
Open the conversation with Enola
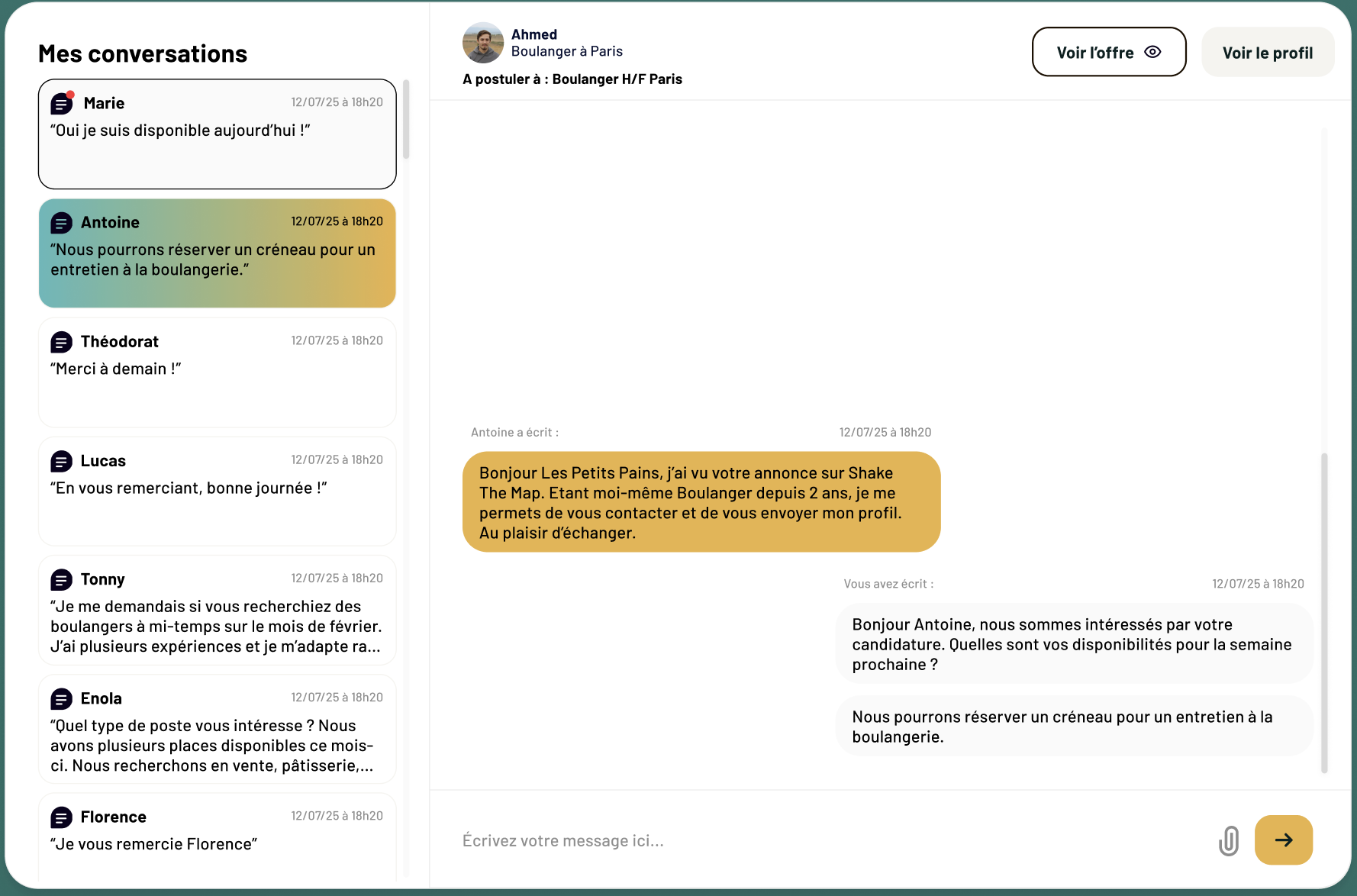click(217, 729)
